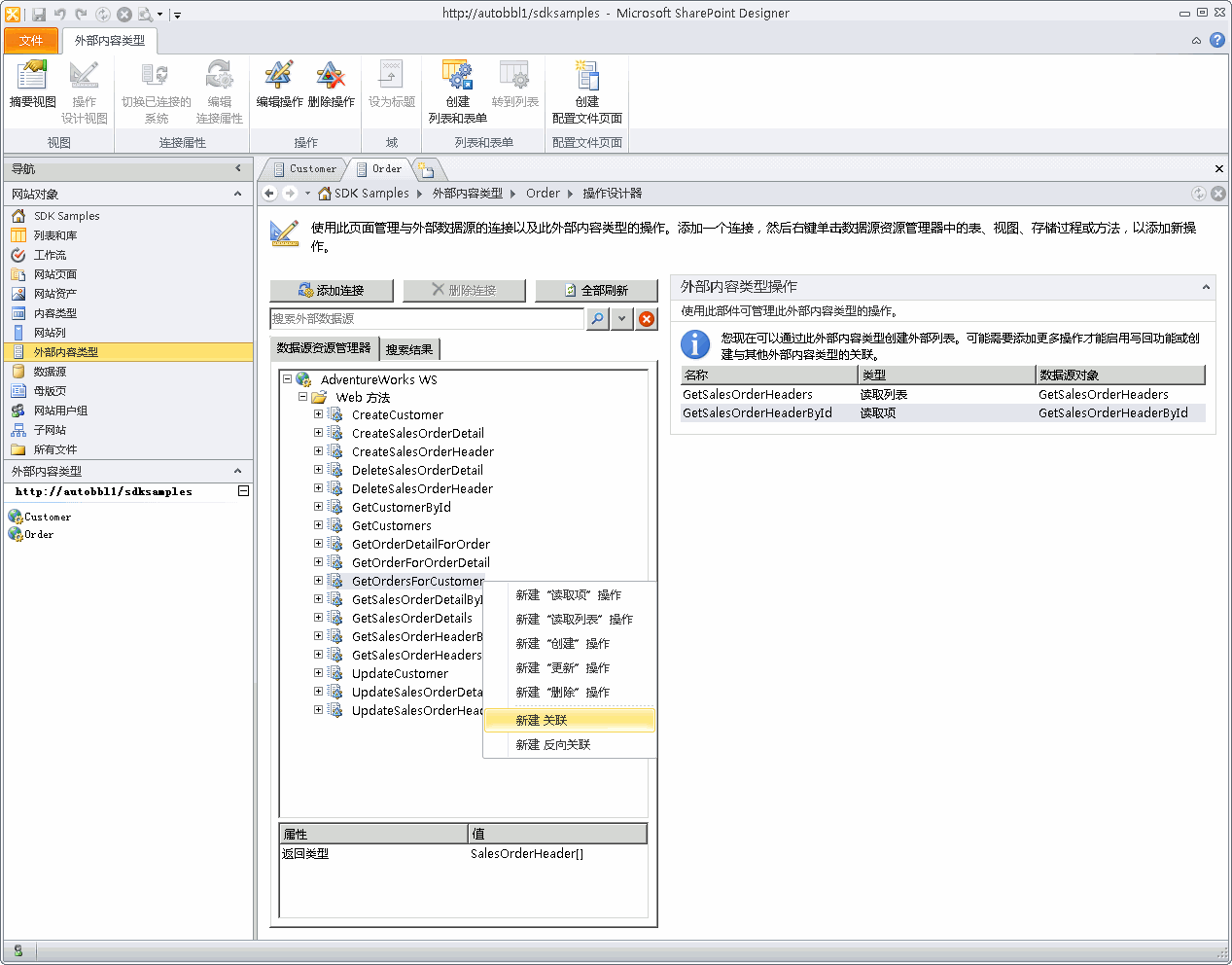1232x965 pixels.
Task: Open the help question mark icon
Action: pos(1216,40)
